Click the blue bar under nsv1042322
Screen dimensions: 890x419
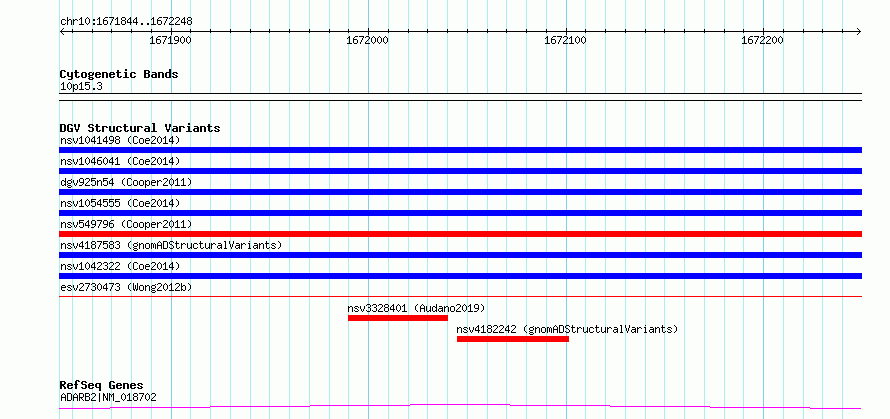460,276
